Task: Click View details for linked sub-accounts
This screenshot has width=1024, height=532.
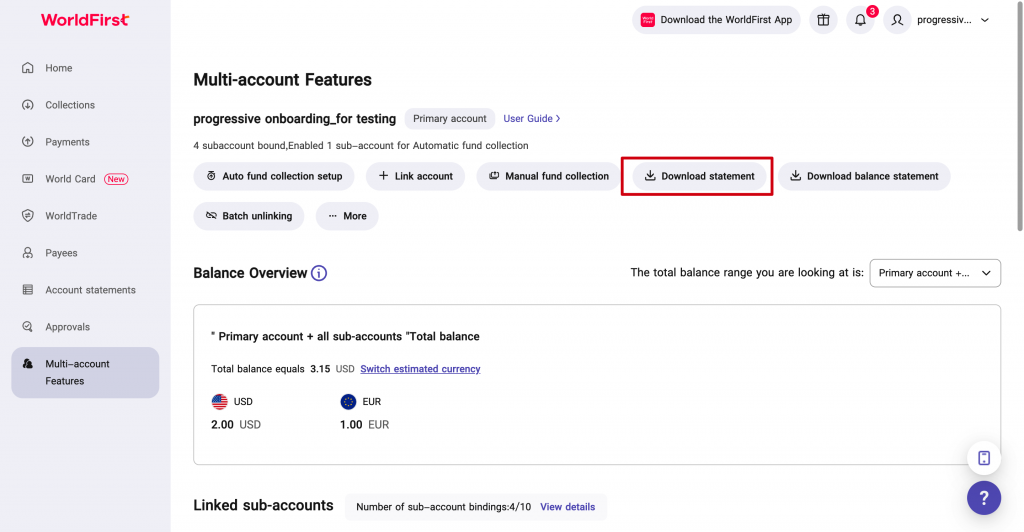Action: coord(567,507)
